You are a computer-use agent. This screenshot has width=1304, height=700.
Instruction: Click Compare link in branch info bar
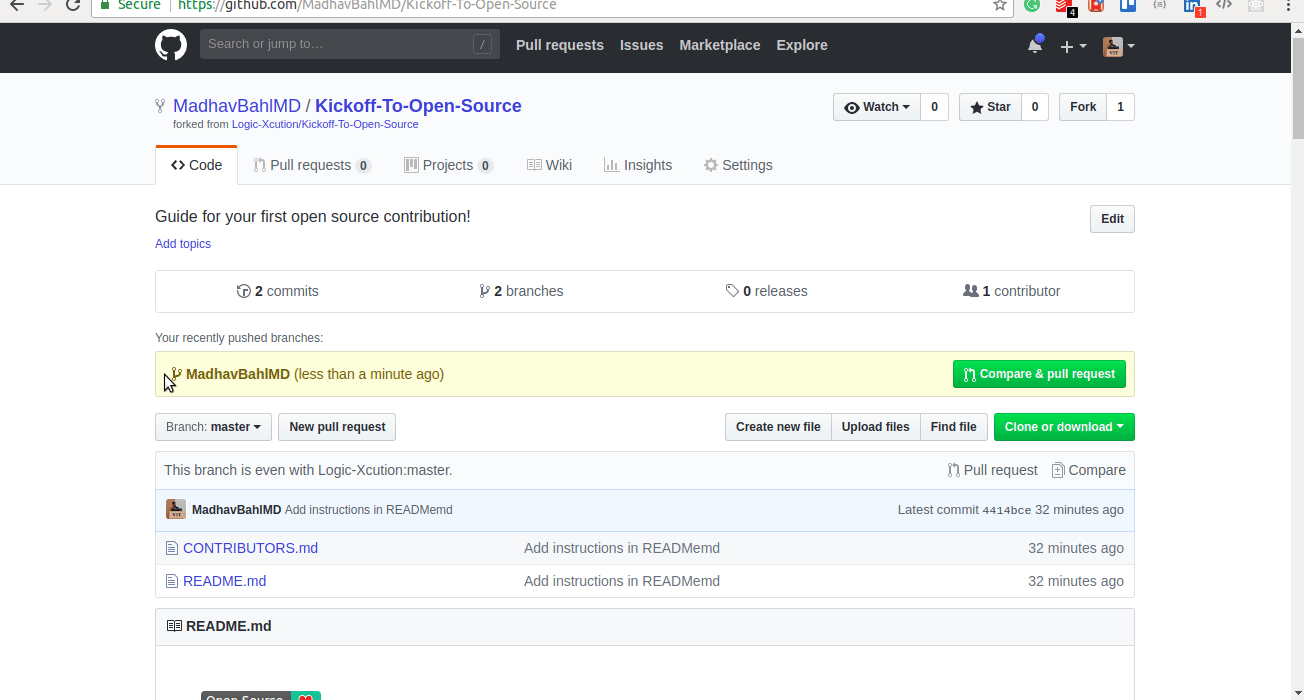click(x=1088, y=470)
